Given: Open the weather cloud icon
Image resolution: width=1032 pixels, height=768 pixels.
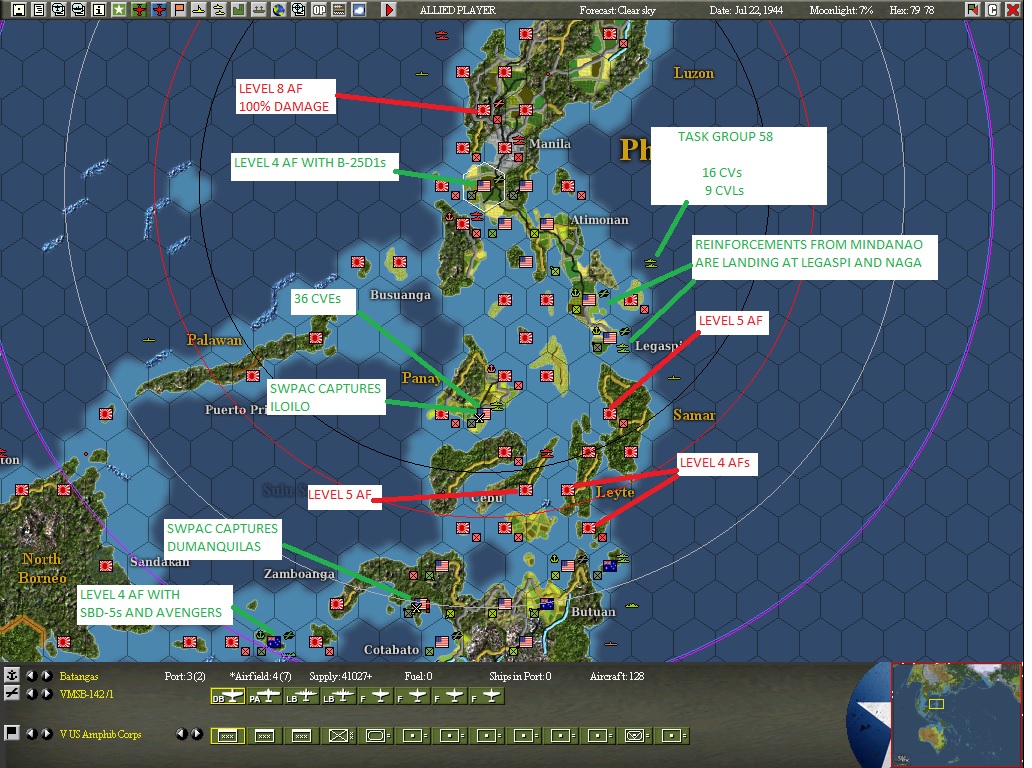Looking at the screenshot, I should (x=359, y=9).
